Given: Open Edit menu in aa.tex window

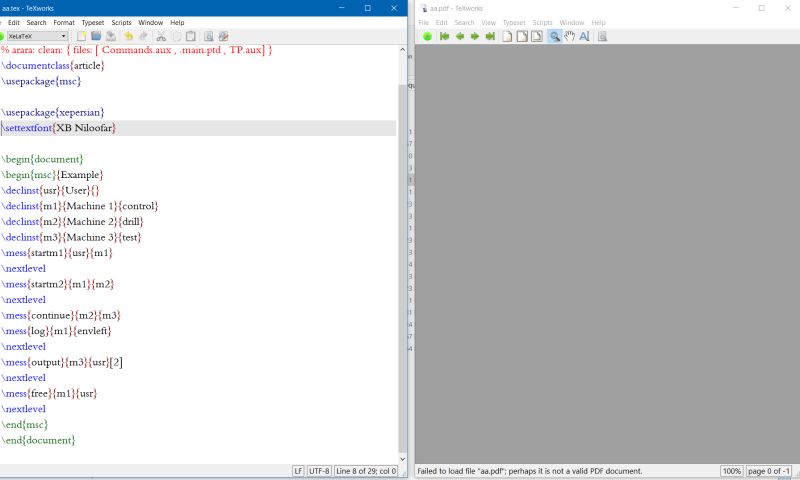Looking at the screenshot, I should pos(14,22).
